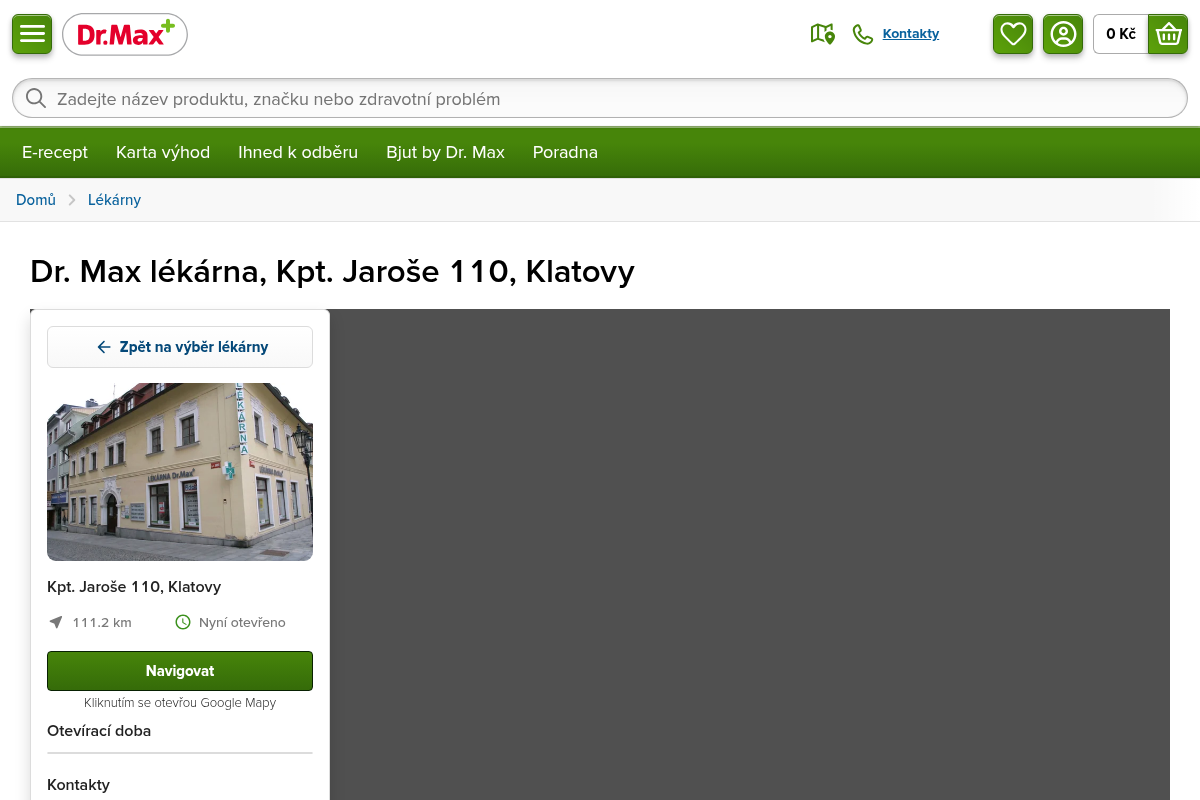Go to Domů breadcrumb
1200x800 pixels.
point(36,200)
